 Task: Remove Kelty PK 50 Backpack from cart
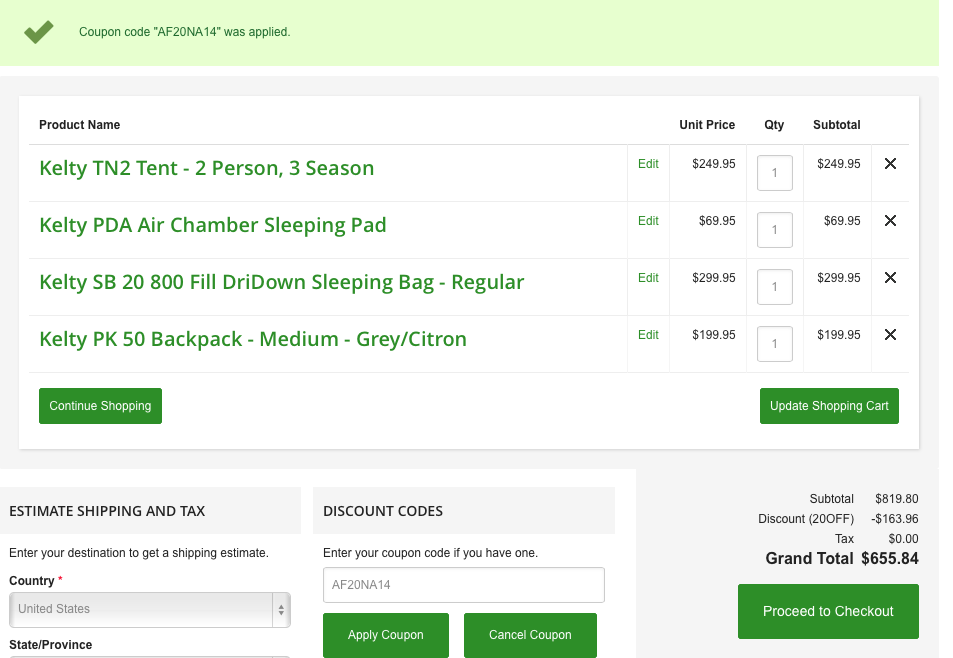(890, 335)
